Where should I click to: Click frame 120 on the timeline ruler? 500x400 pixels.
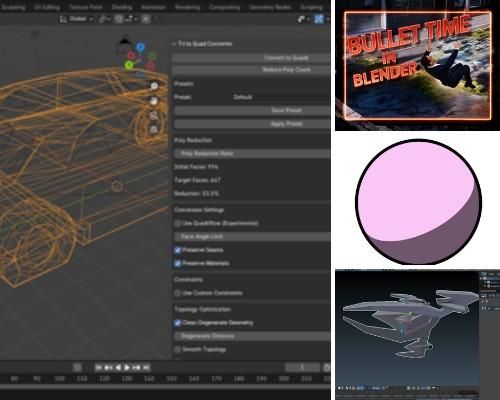pyautogui.click(x=104, y=379)
